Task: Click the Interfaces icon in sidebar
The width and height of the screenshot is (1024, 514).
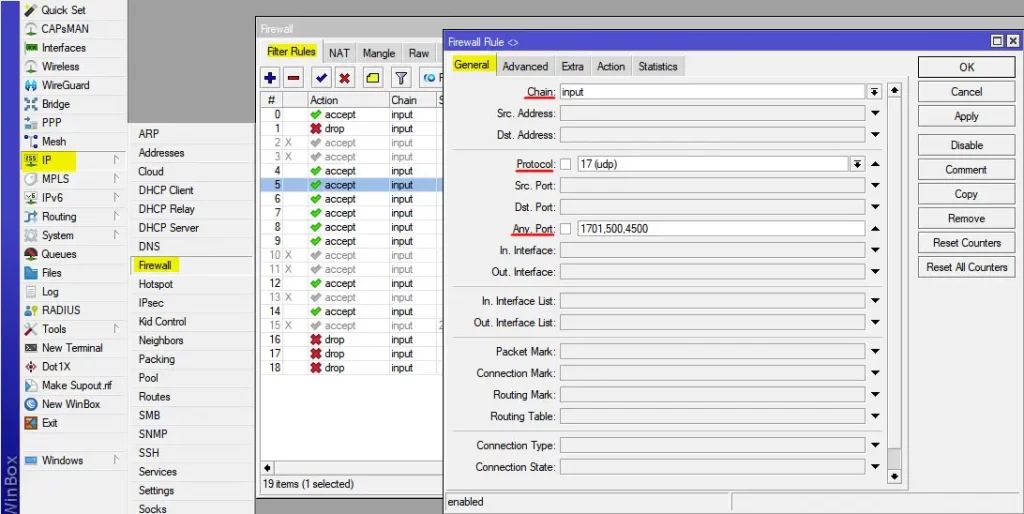Action: point(31,48)
